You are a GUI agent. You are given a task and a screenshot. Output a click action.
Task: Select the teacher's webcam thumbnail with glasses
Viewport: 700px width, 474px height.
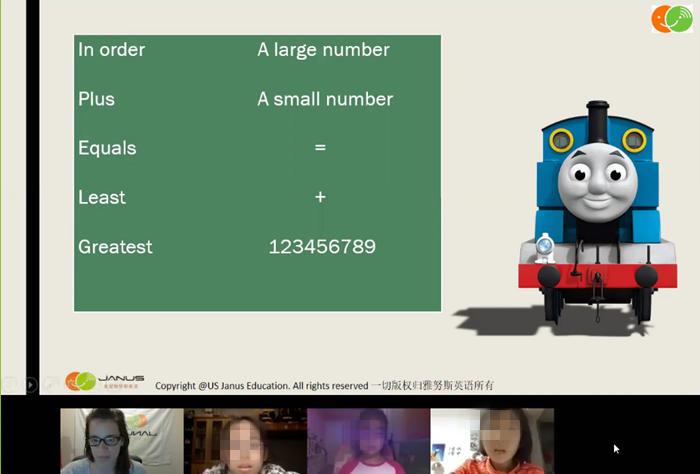[122, 441]
